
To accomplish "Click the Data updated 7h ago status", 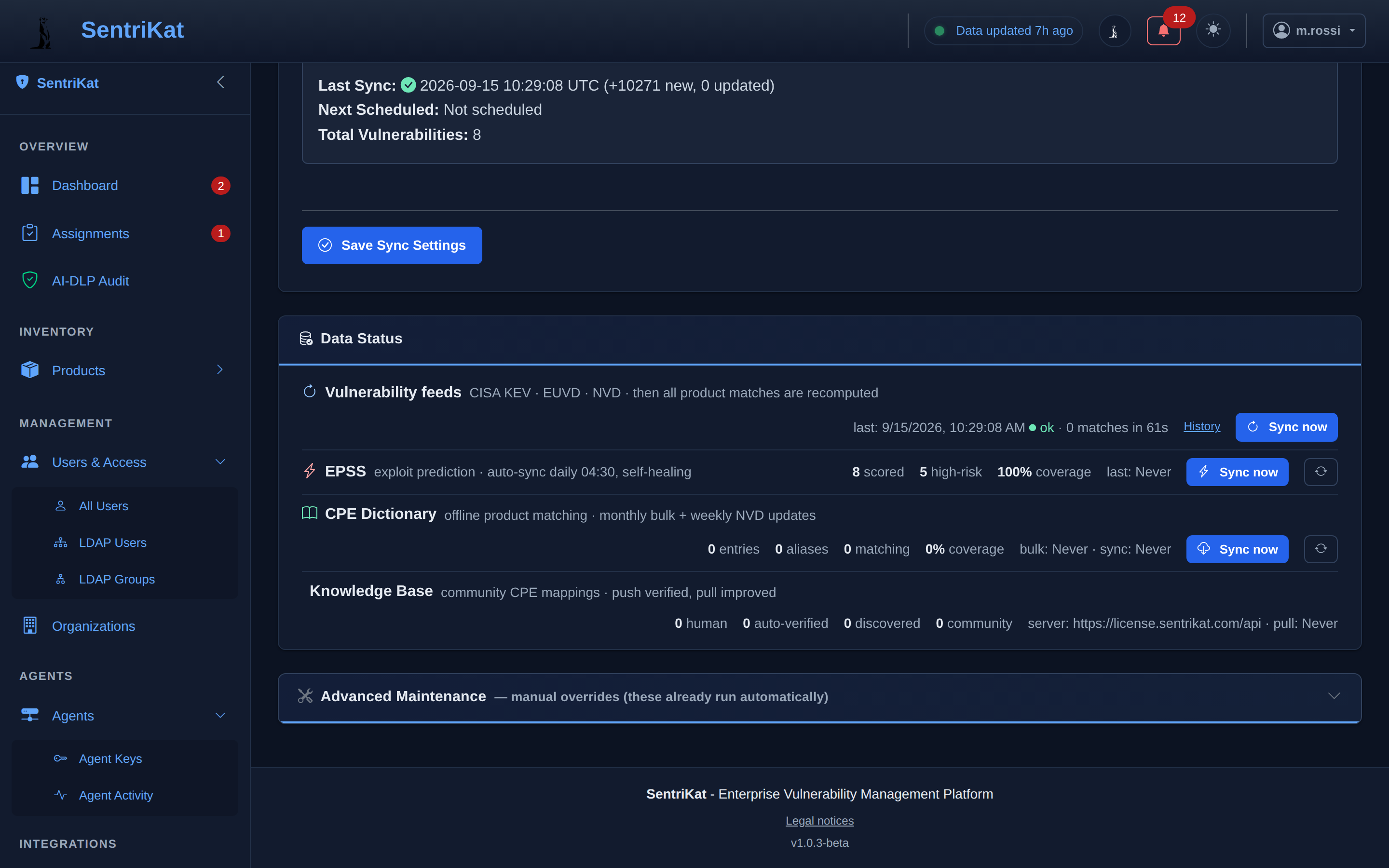I will (x=1003, y=30).
